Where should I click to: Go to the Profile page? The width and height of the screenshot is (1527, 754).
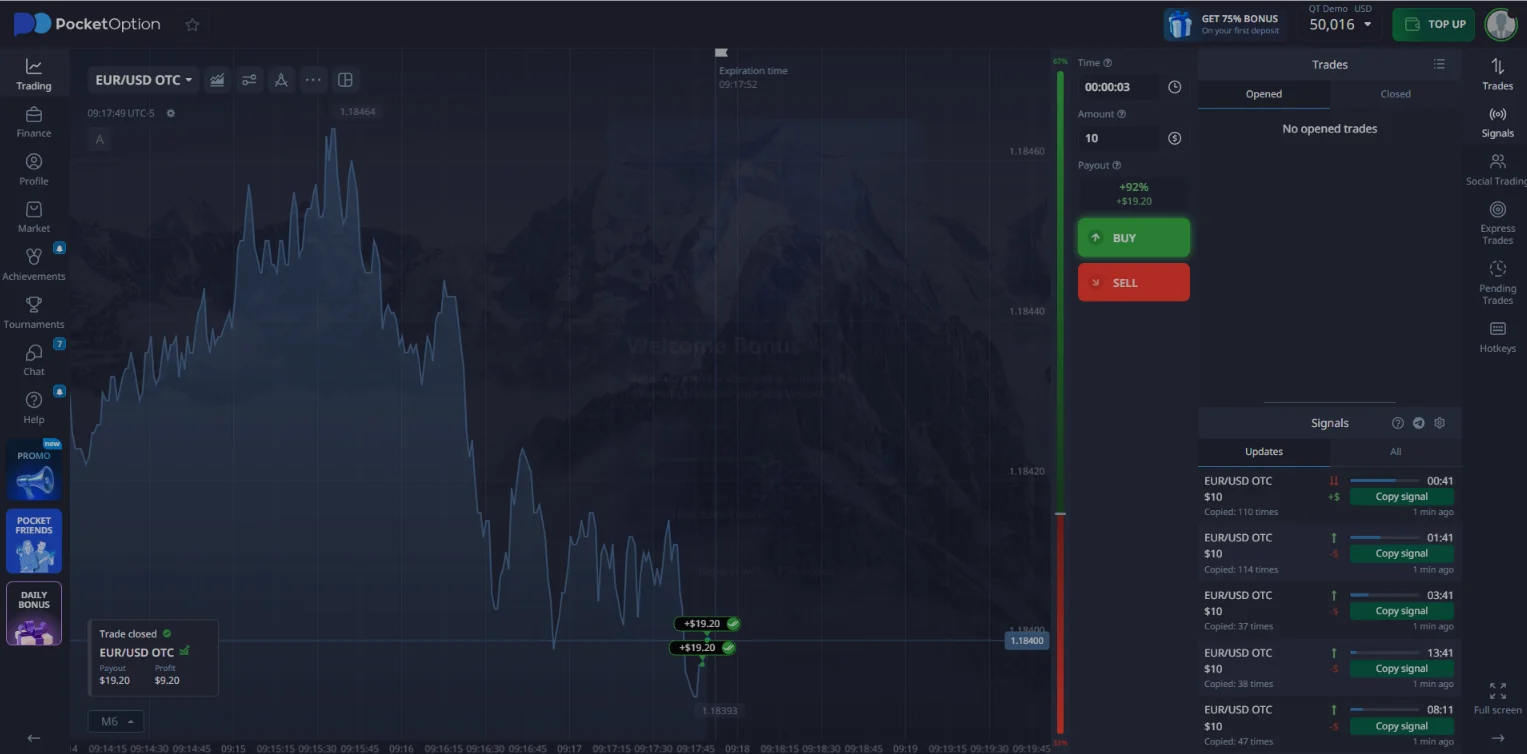[x=34, y=170]
